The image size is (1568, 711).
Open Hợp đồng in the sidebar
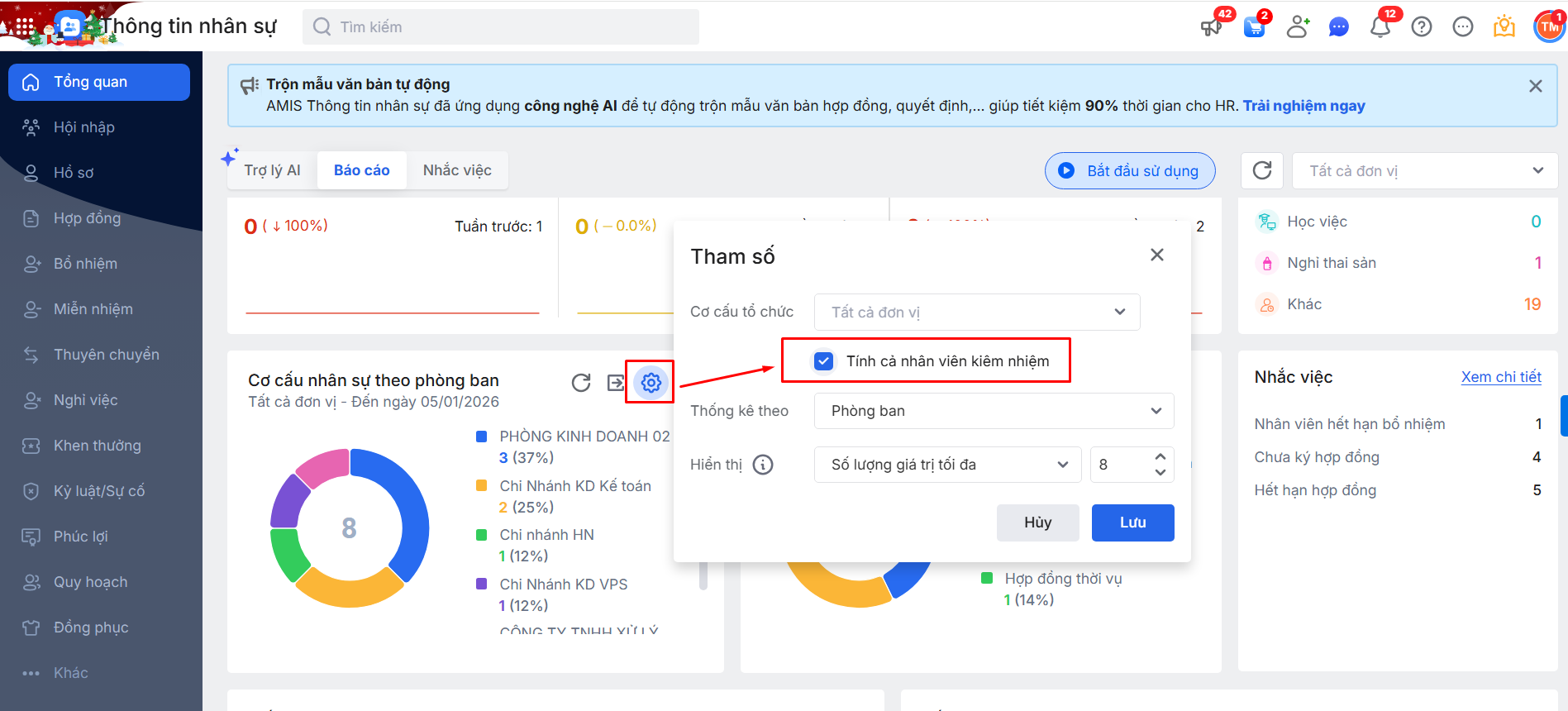click(x=87, y=218)
